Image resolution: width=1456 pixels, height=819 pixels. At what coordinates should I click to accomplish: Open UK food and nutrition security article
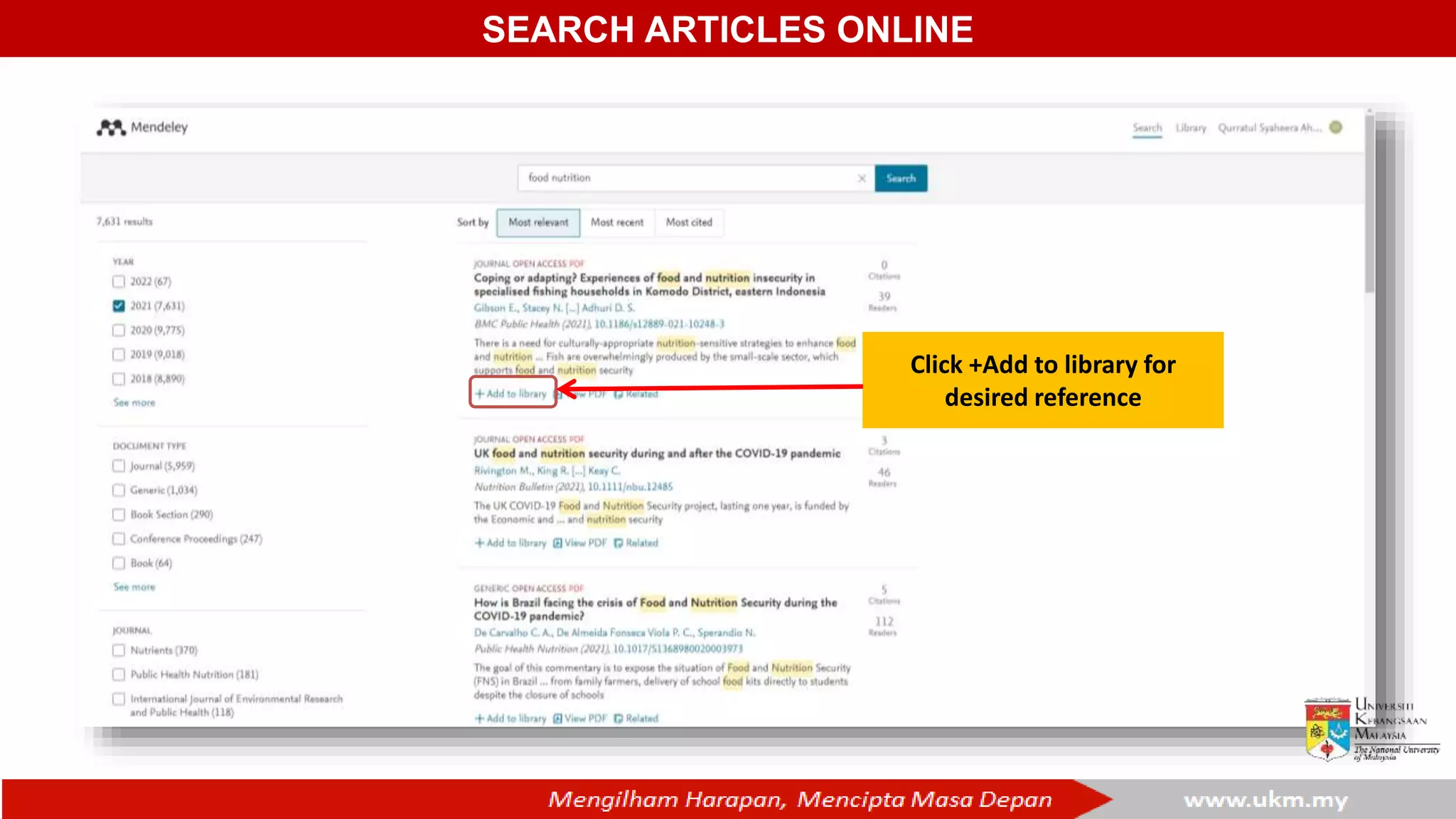point(657,454)
